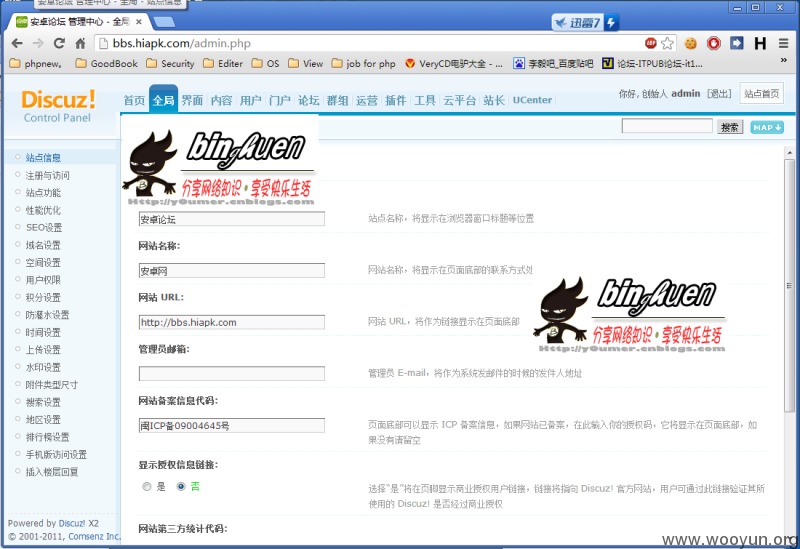Open 注册与访问 in the sidebar
Image resolution: width=800 pixels, height=549 pixels.
pyautogui.click(x=47, y=176)
